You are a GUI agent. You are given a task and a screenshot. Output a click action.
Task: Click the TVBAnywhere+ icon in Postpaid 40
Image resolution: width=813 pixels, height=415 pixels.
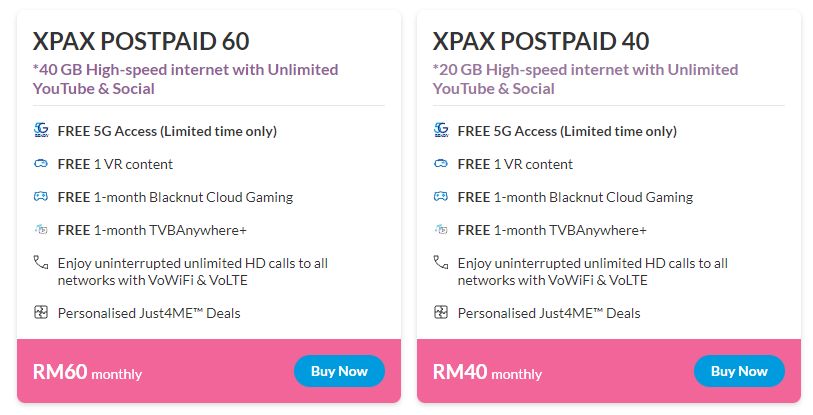[441, 229]
